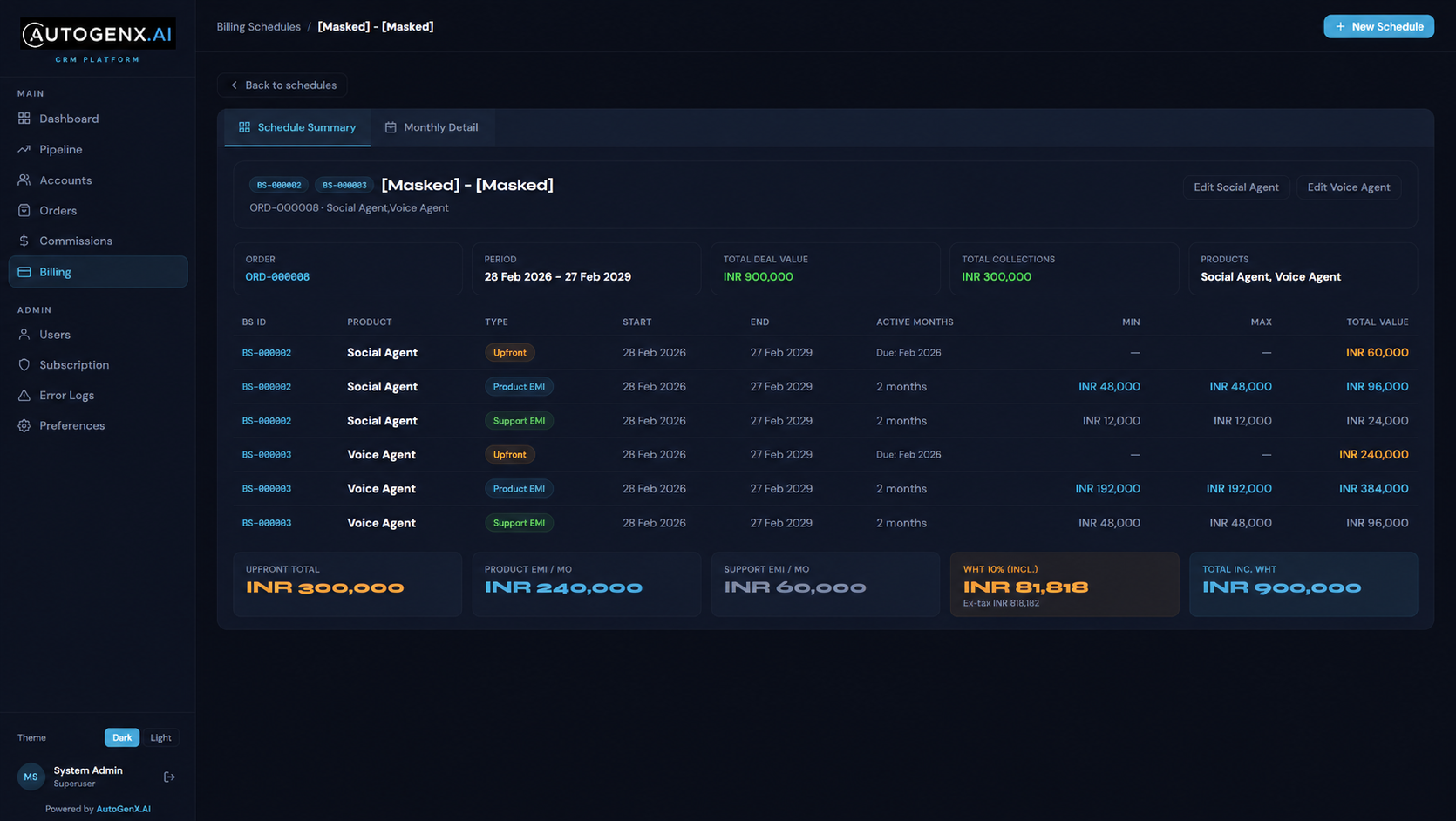Click the logout icon beside System Admin
1456x821 pixels.
[x=169, y=777]
